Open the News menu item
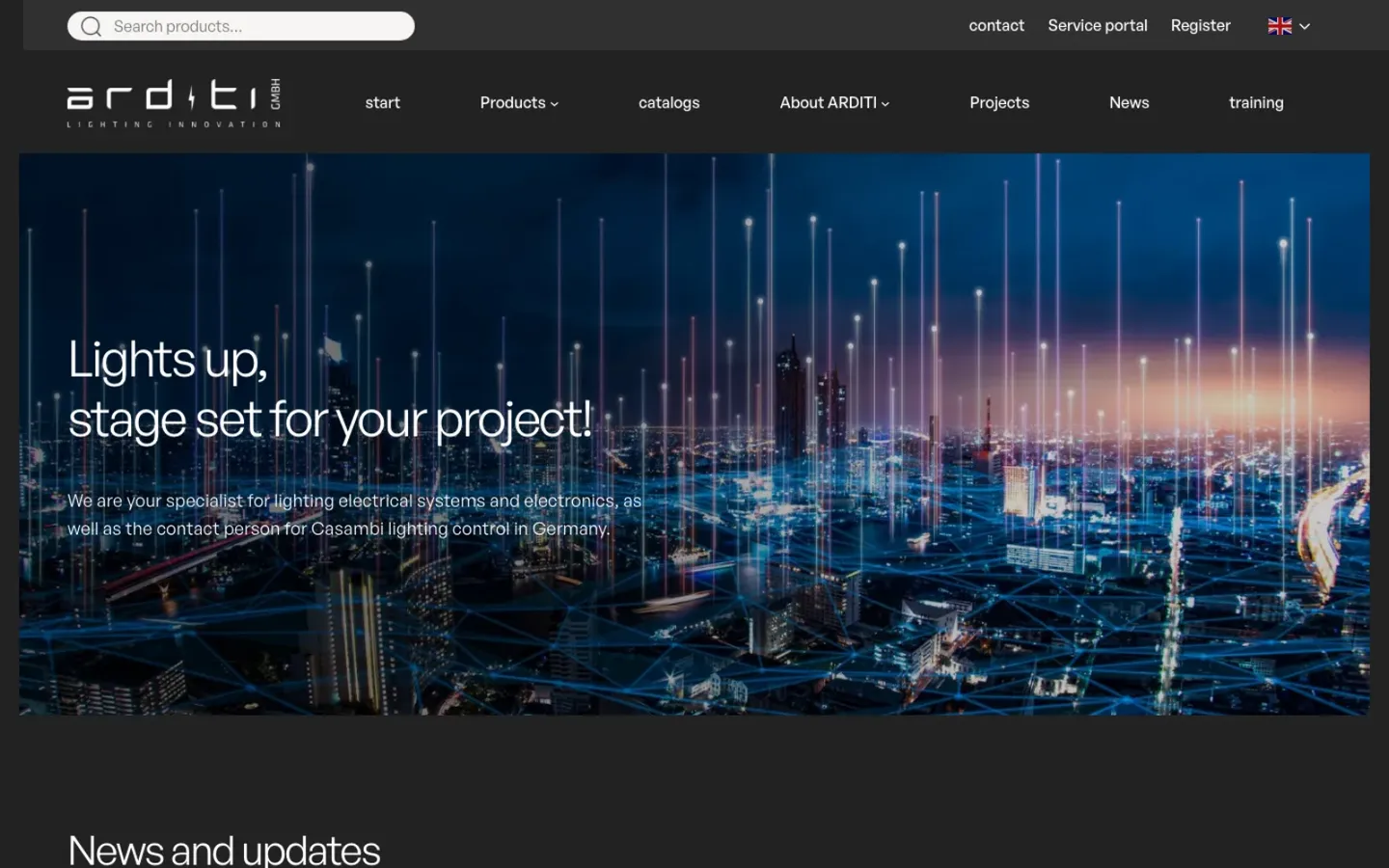The height and width of the screenshot is (868, 1389). [x=1129, y=102]
